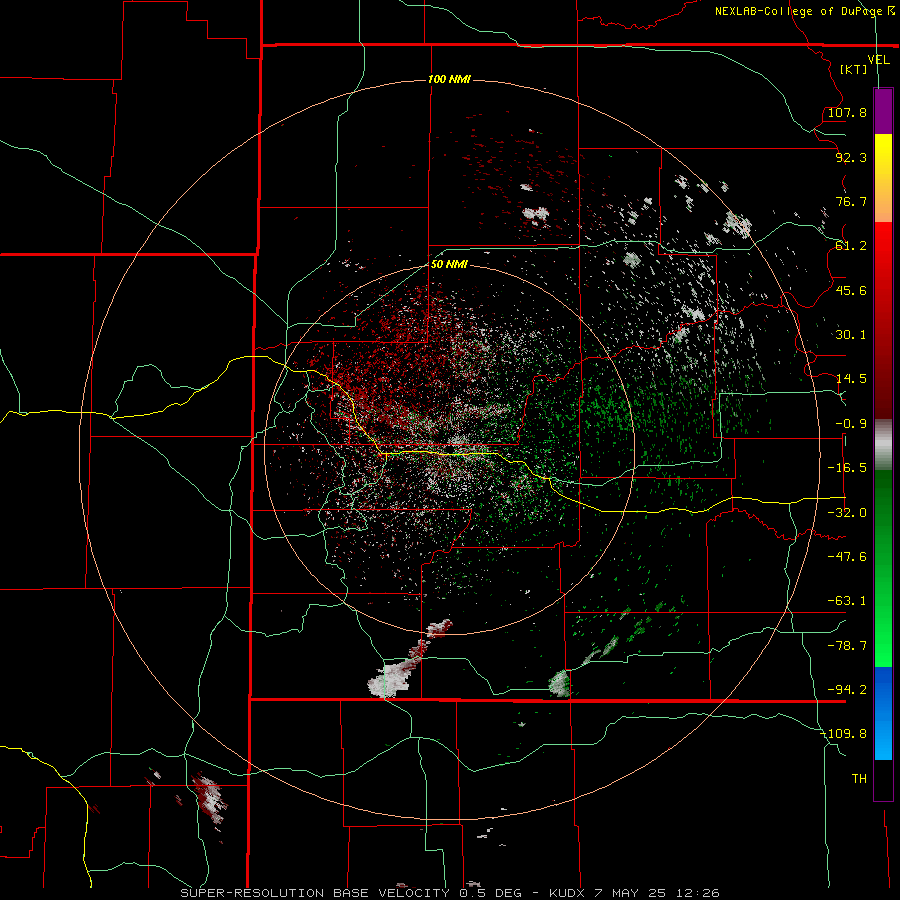Click the VEL legend title

click(878, 60)
